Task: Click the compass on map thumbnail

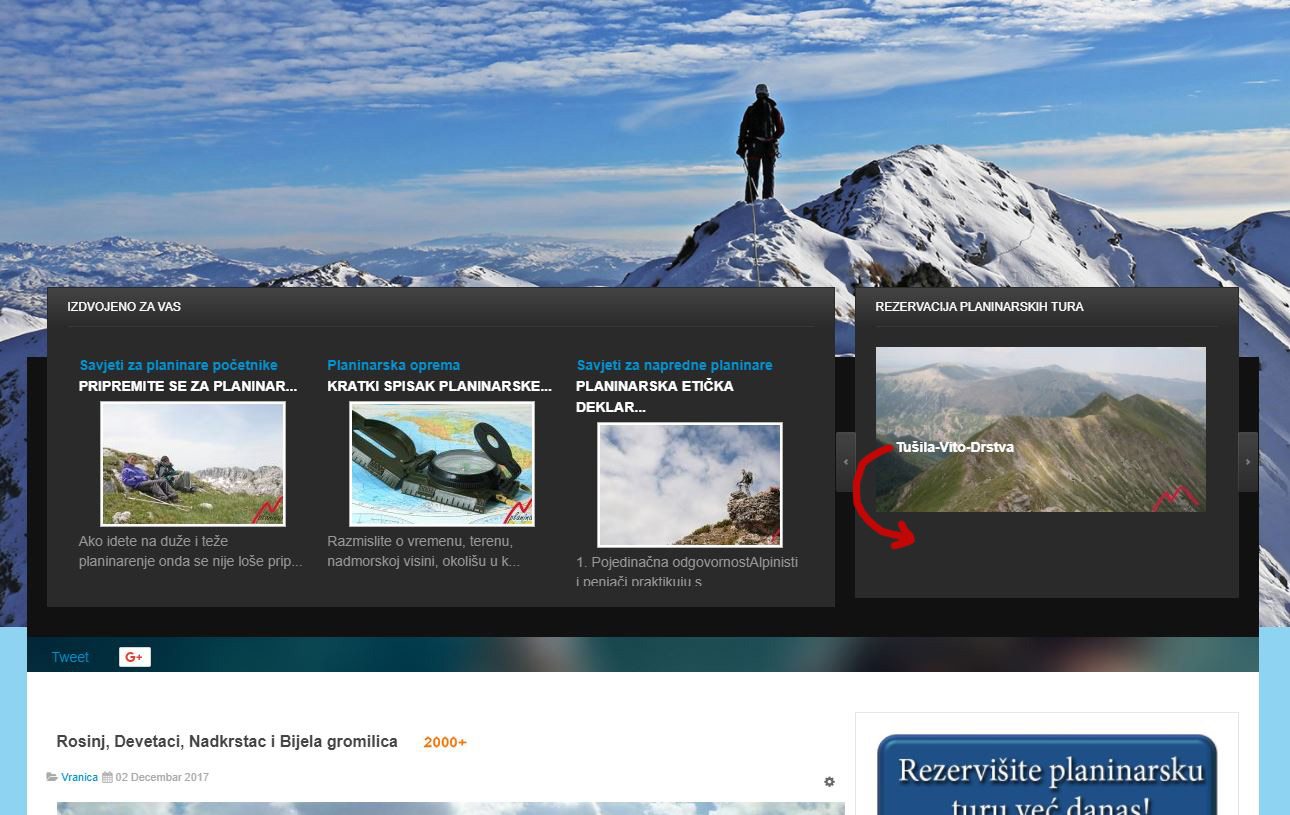Action: (x=442, y=464)
